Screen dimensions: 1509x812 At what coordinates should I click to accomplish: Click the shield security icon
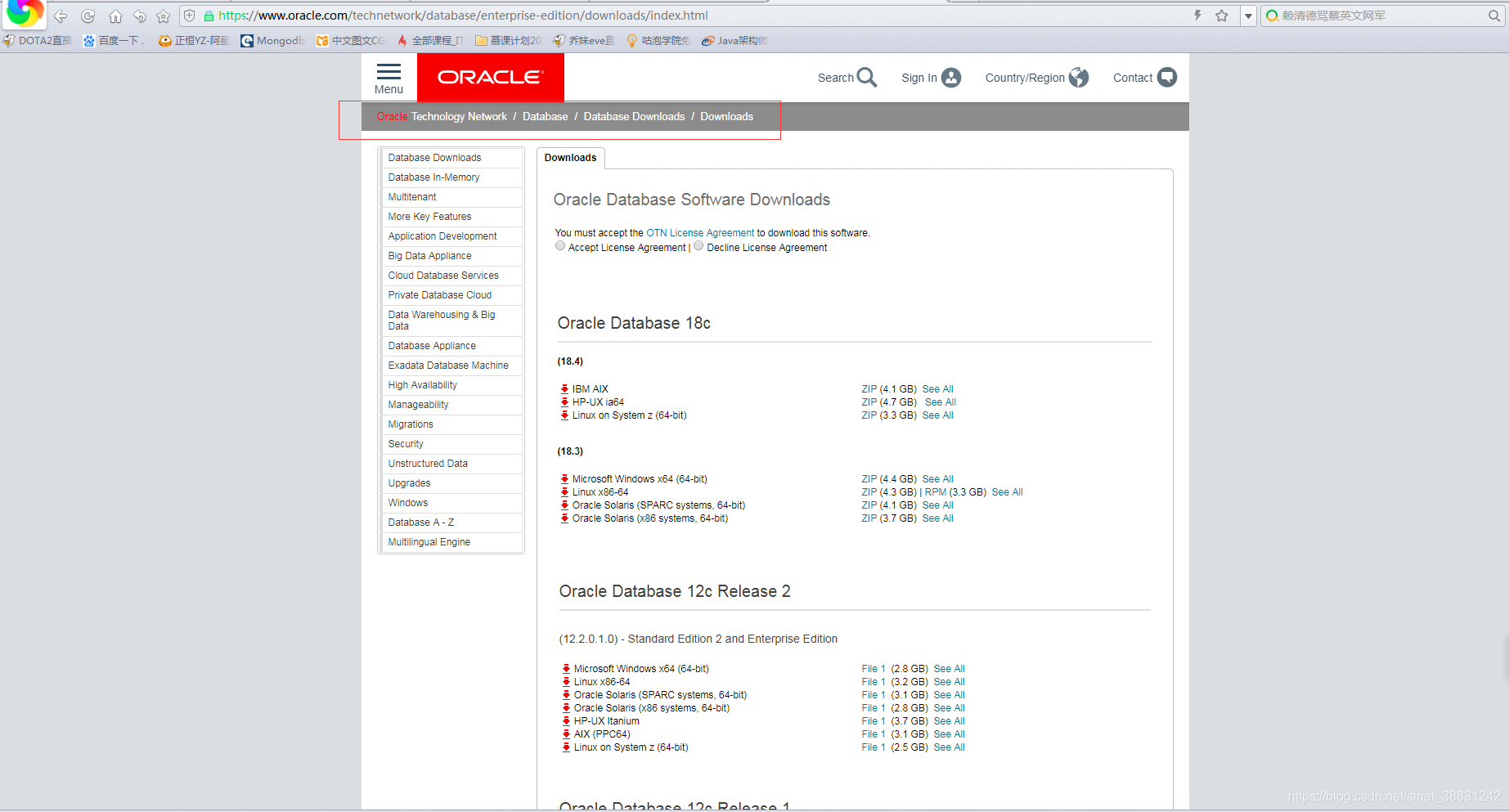click(x=189, y=16)
